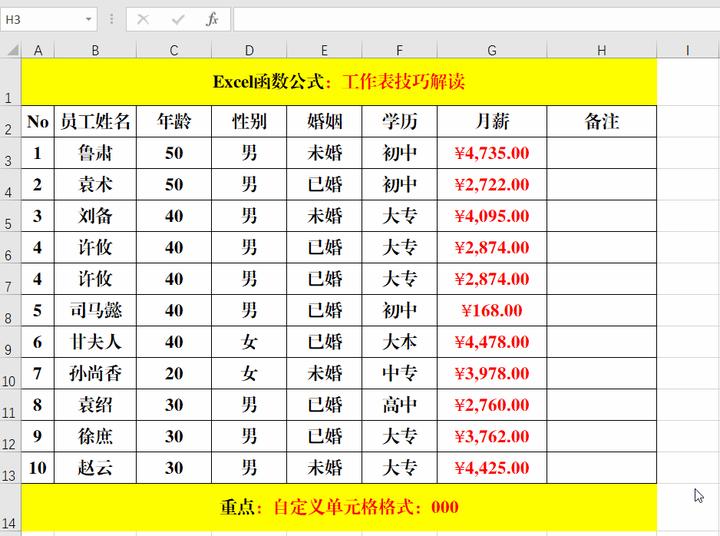720x536 pixels.
Task: Click the Insert Function fx icon
Action: click(212, 19)
